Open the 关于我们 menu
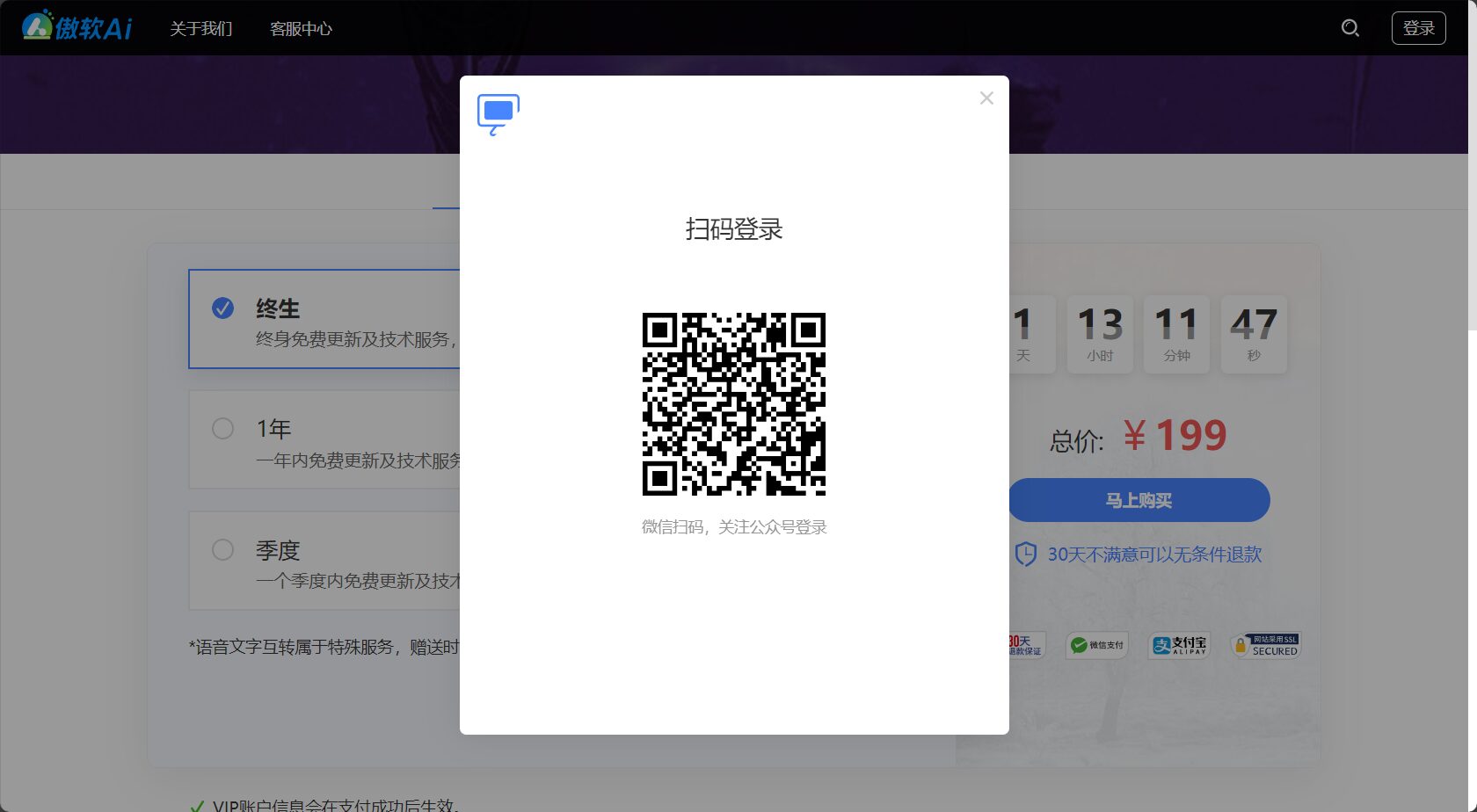Viewport: 1477px width, 812px height. (201, 28)
